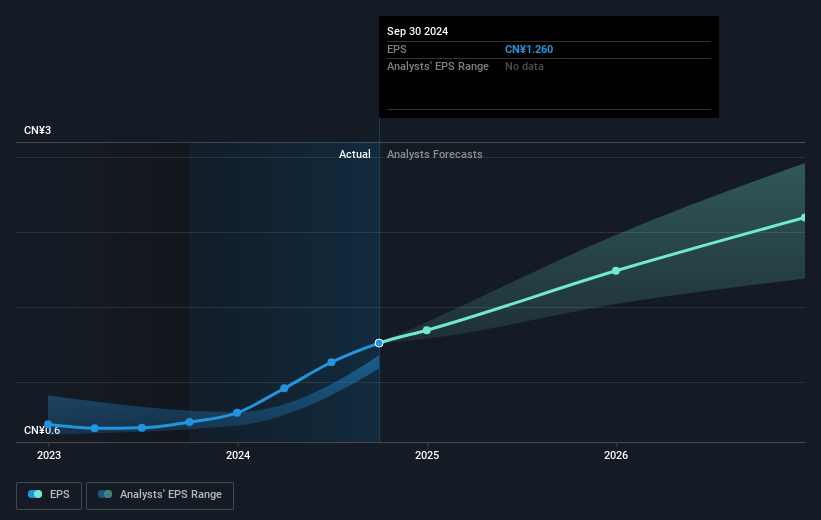Select the mid-2024 actual EPS point
The height and width of the screenshot is (520, 821).
[331, 362]
